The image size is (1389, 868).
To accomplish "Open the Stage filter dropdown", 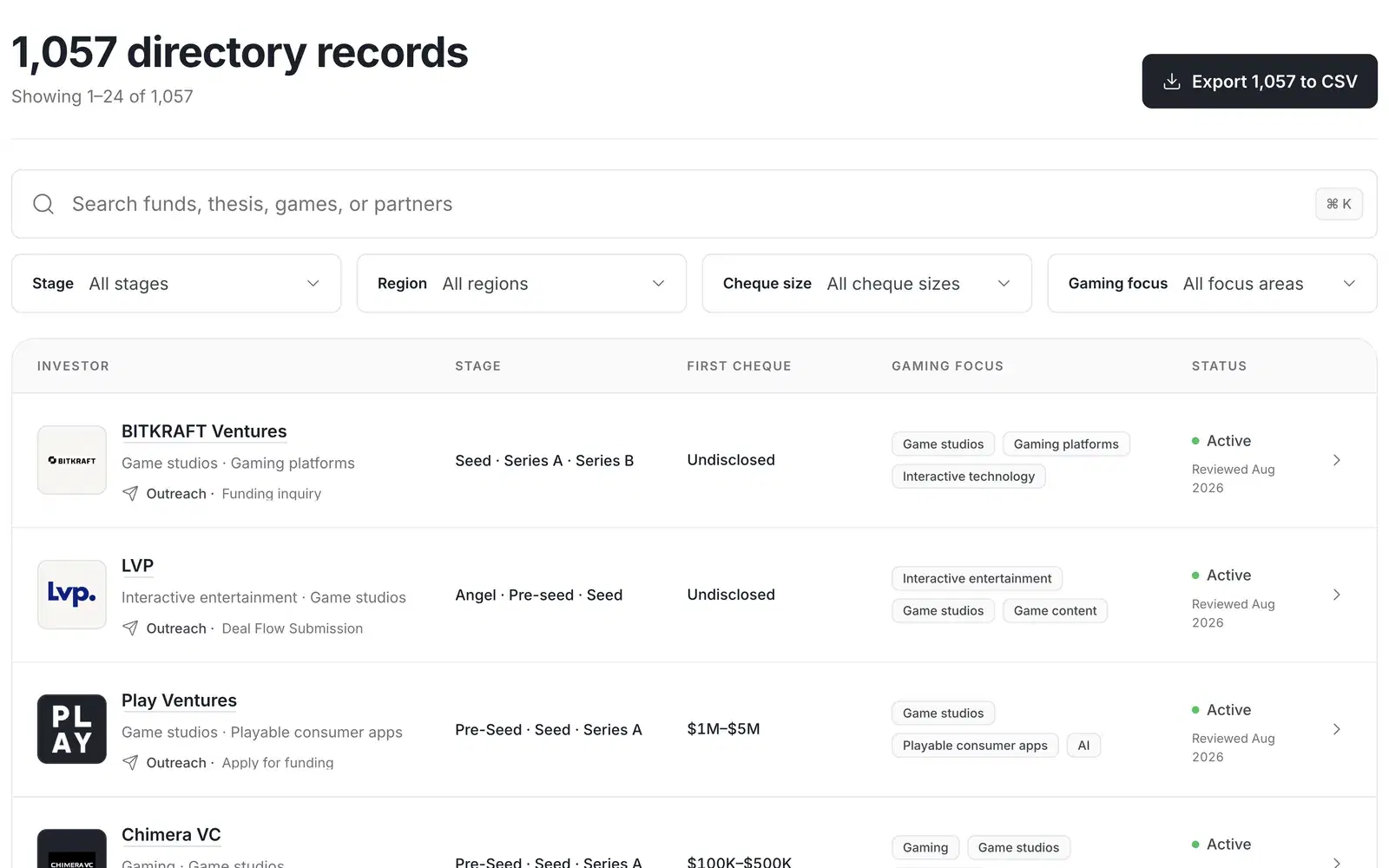I will 176,284.
